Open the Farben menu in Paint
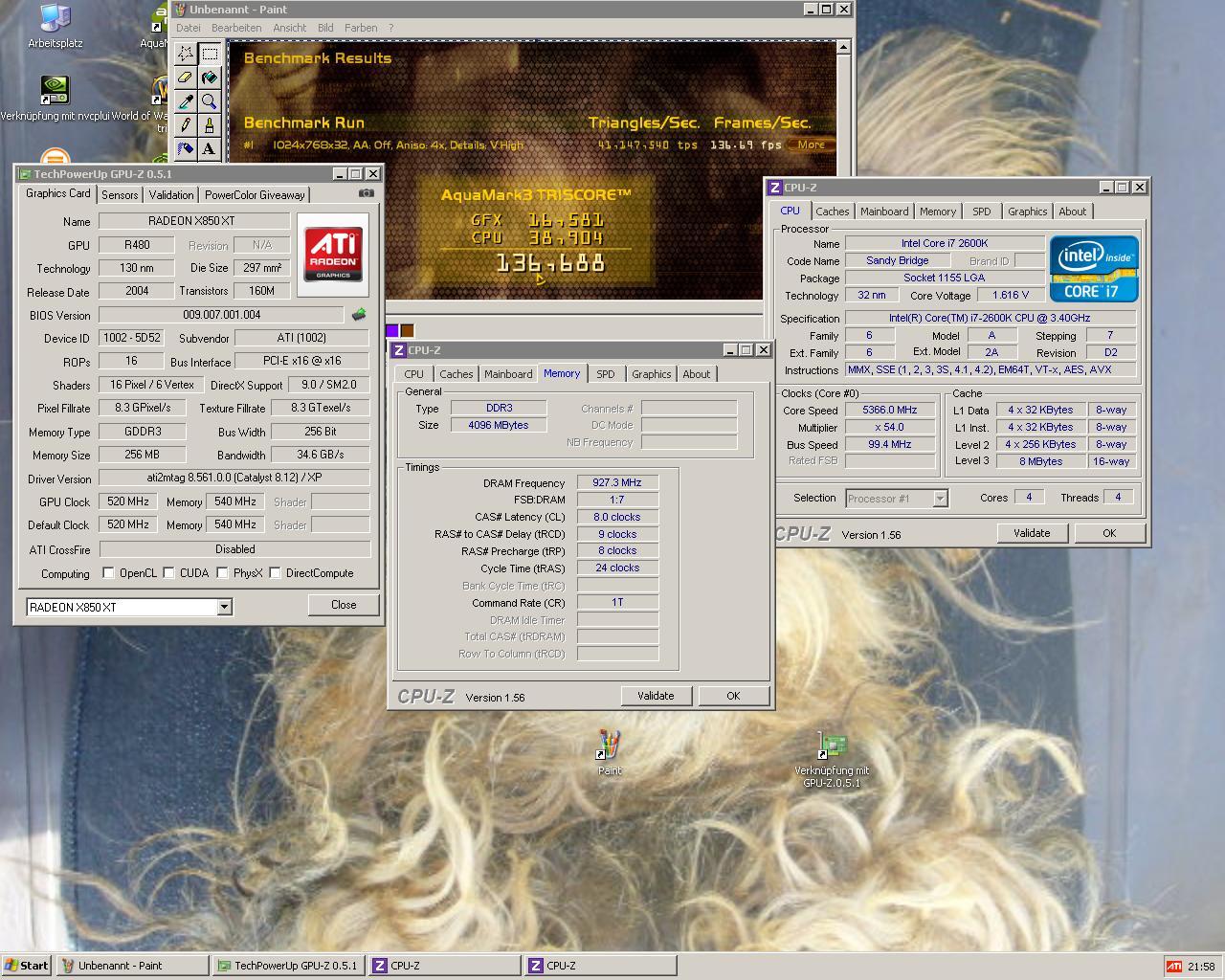1225x980 pixels. tap(361, 28)
